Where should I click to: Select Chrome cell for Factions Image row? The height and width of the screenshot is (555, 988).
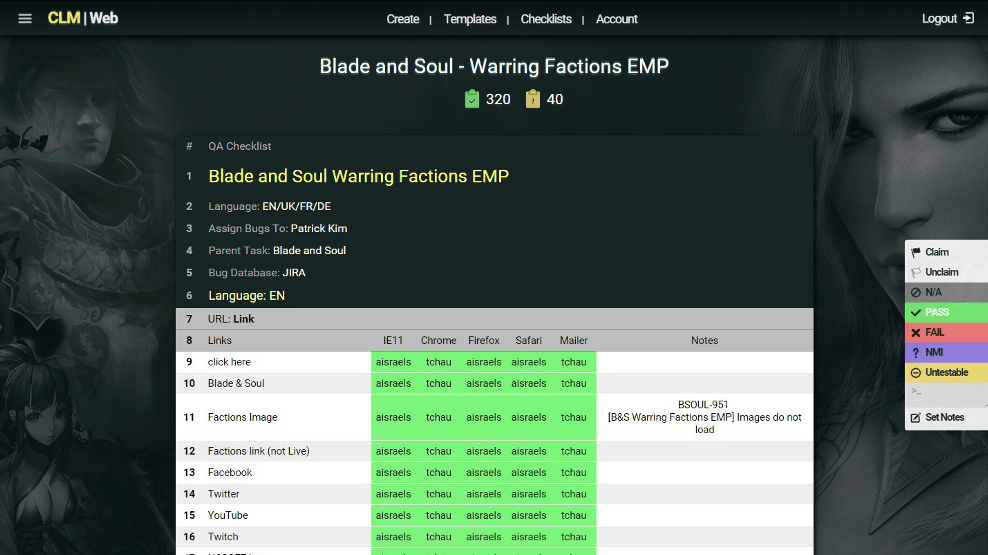click(x=439, y=417)
